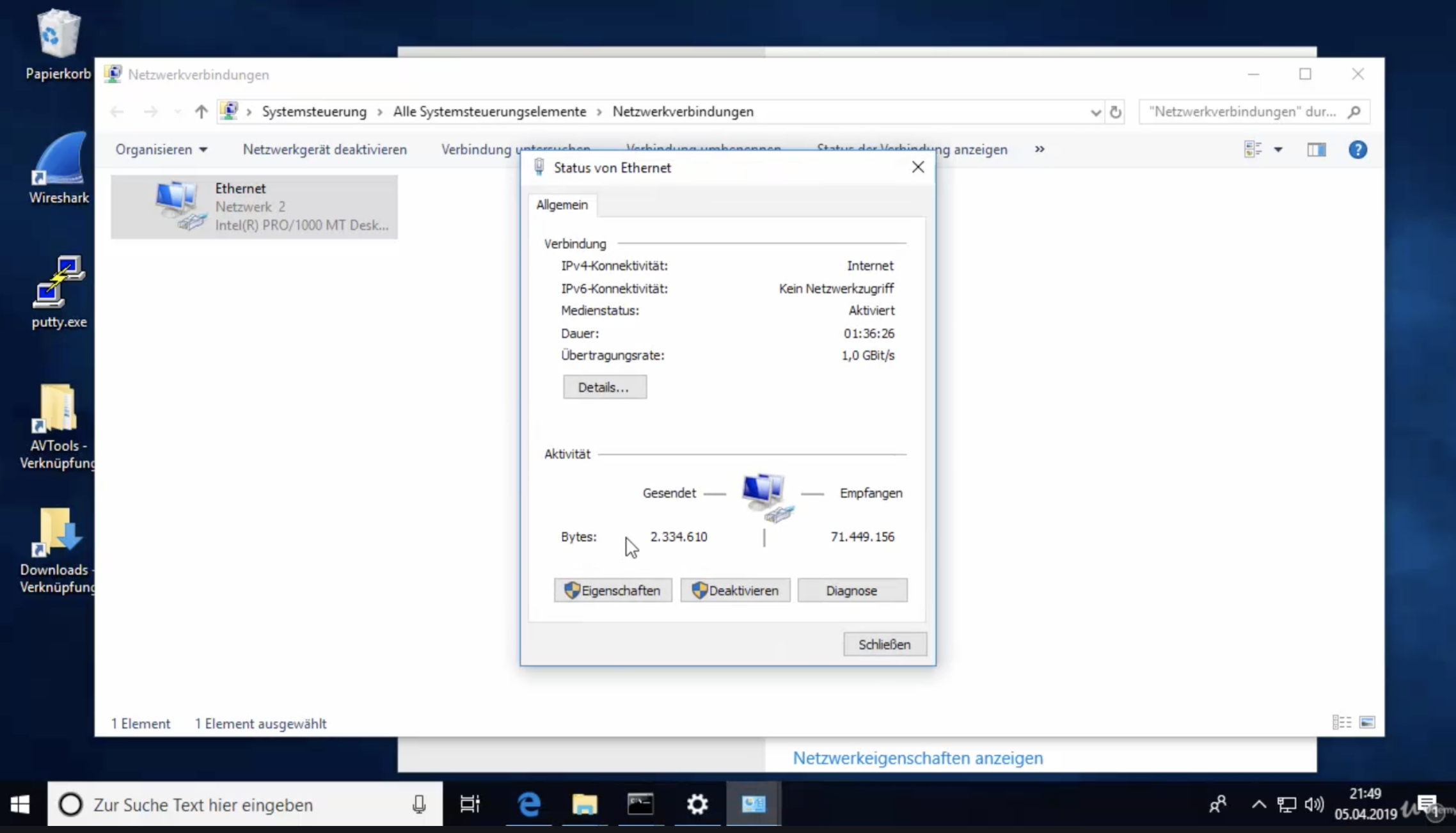The height and width of the screenshot is (833, 1456).
Task: Open the Papierkorb desktop icon
Action: [58, 45]
